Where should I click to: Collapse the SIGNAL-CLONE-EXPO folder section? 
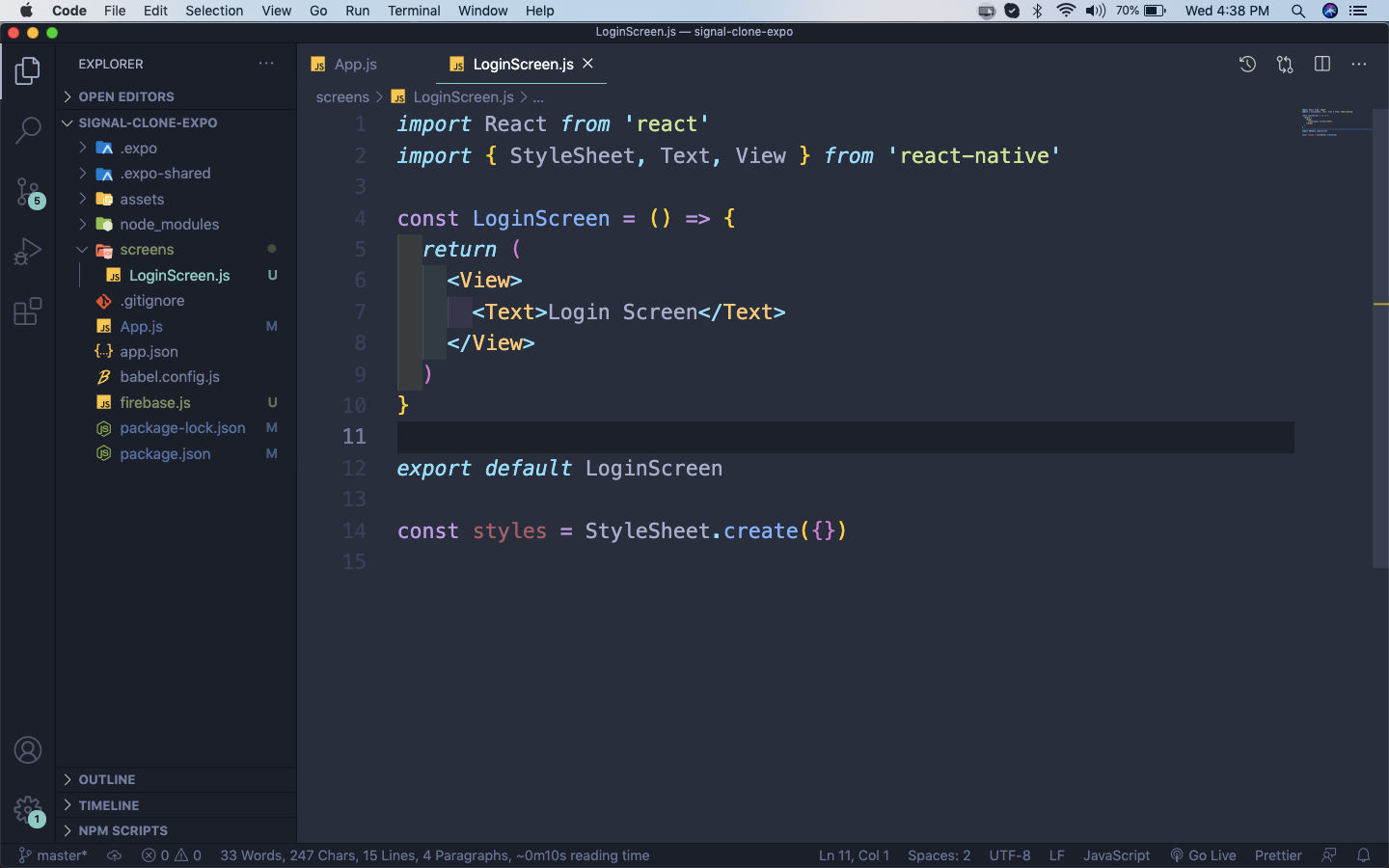click(177, 122)
